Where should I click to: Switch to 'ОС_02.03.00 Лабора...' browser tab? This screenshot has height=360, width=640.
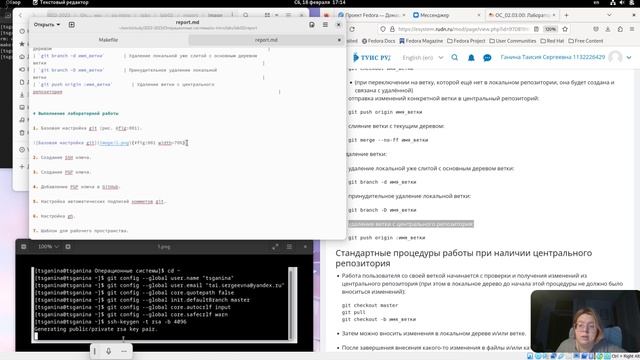pos(522,15)
